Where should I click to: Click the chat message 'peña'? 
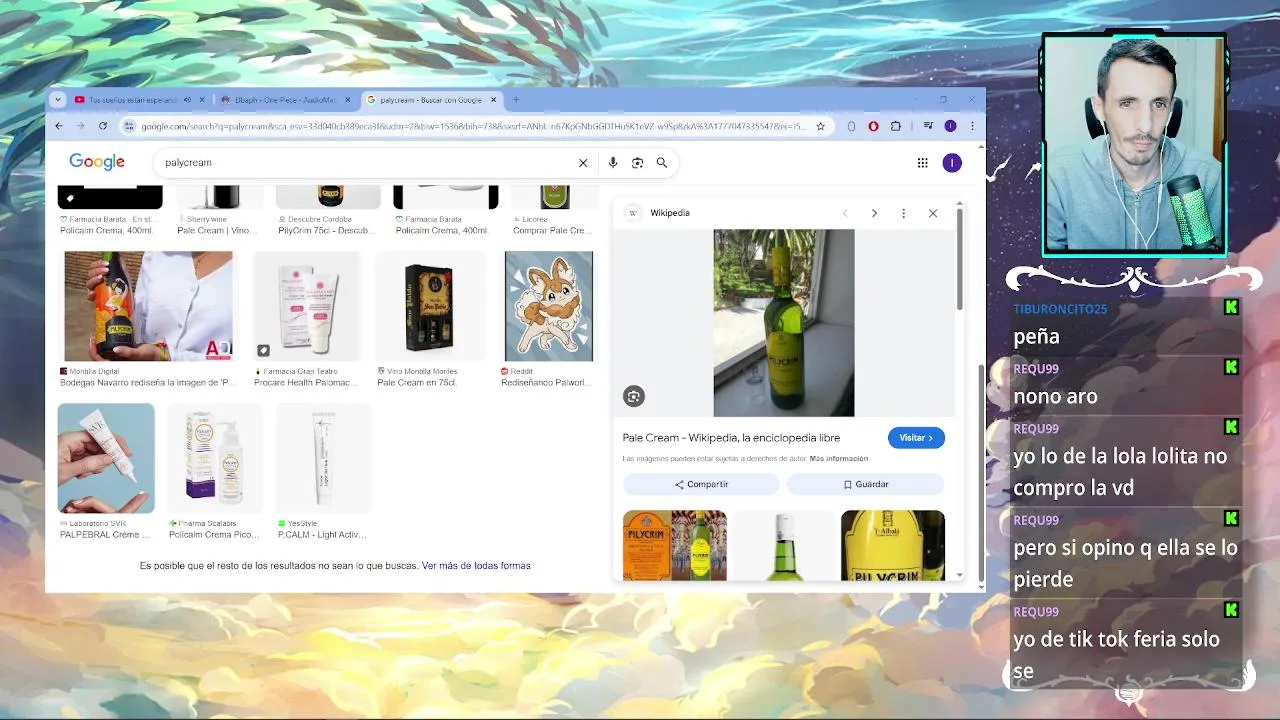click(1036, 337)
